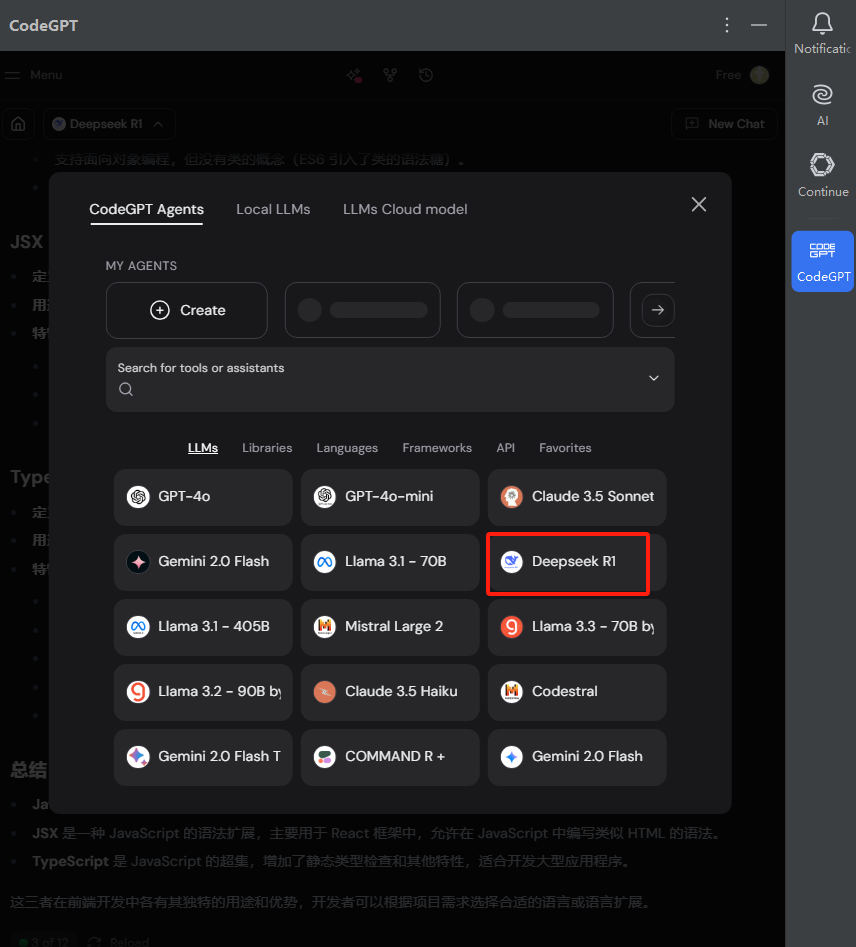Select the Llama 3.1 - 405B card
This screenshot has width=856, height=947.
(x=203, y=627)
